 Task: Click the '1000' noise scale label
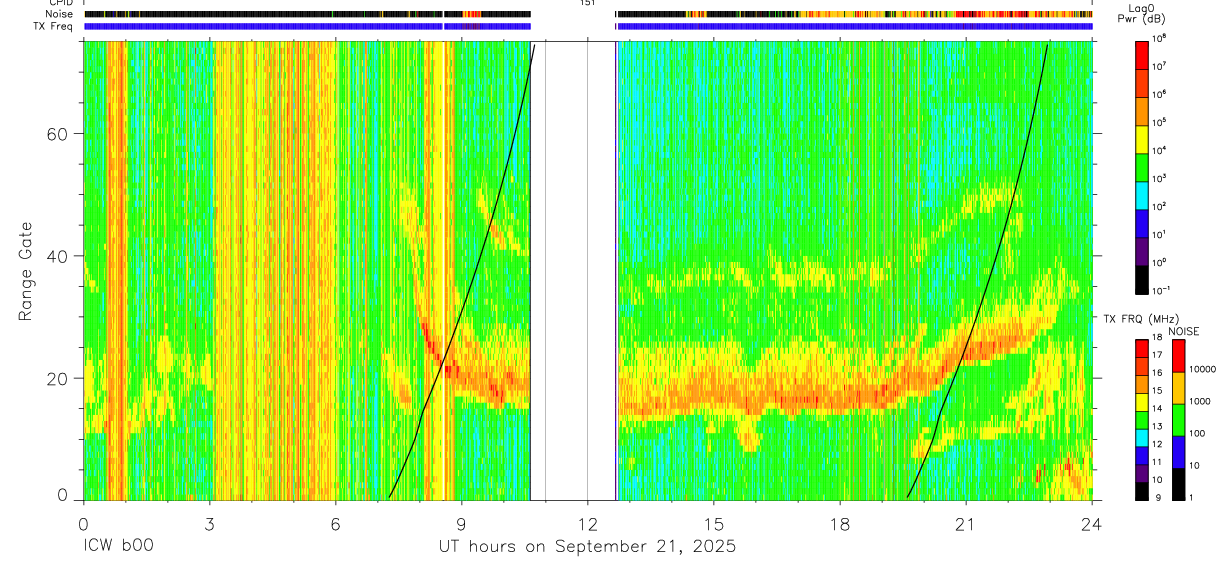click(1198, 402)
